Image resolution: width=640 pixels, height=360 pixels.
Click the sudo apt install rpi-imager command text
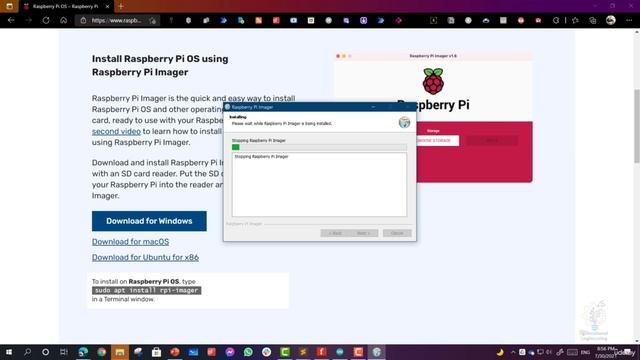click(147, 290)
